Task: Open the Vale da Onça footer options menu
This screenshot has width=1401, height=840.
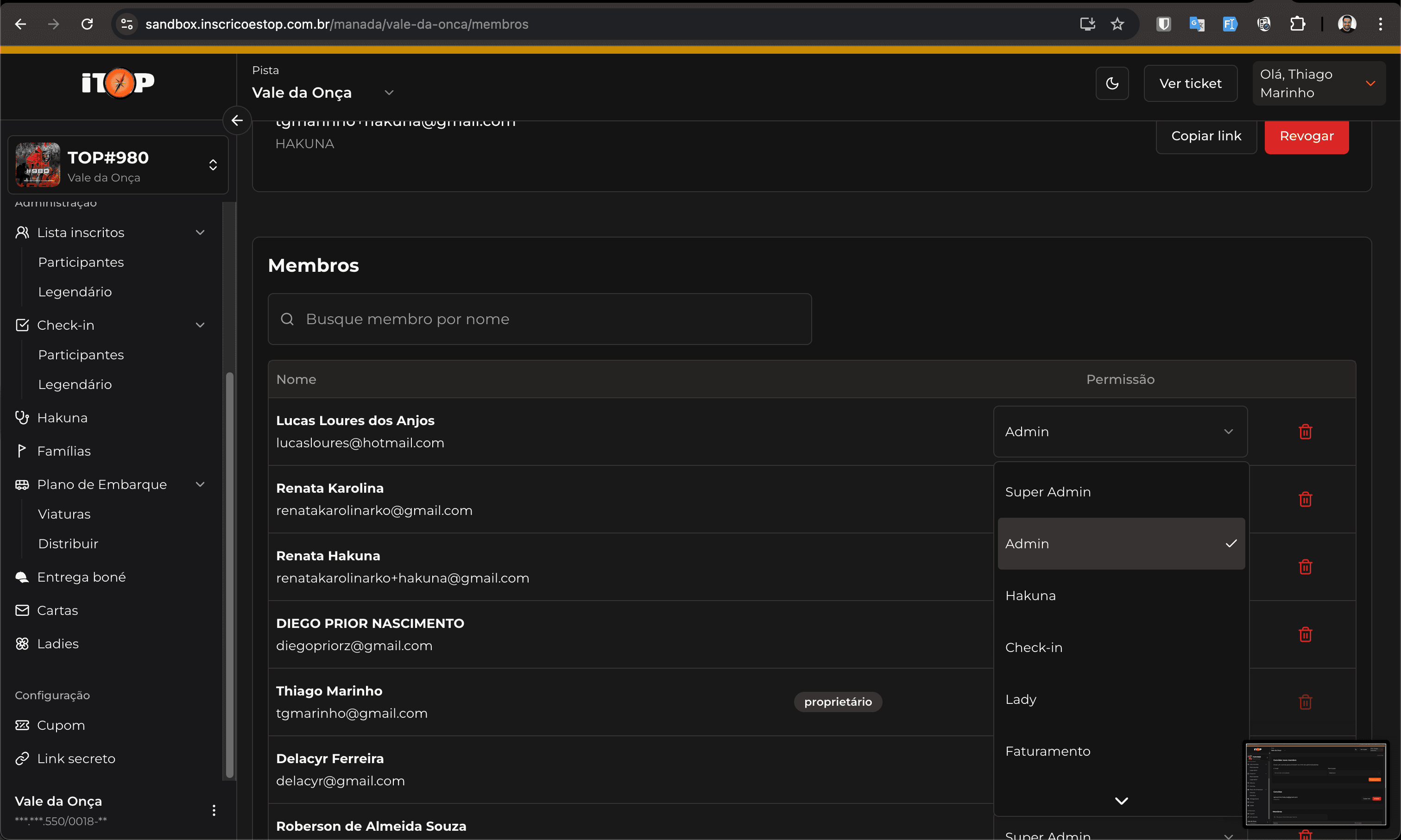Action: 214,810
